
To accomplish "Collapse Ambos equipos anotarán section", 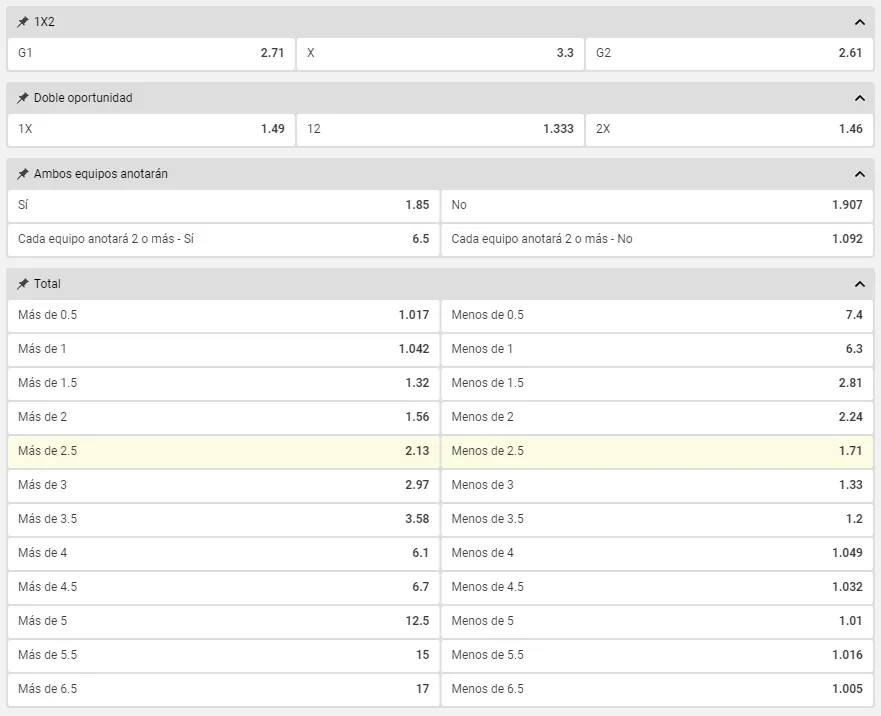I will 859,174.
